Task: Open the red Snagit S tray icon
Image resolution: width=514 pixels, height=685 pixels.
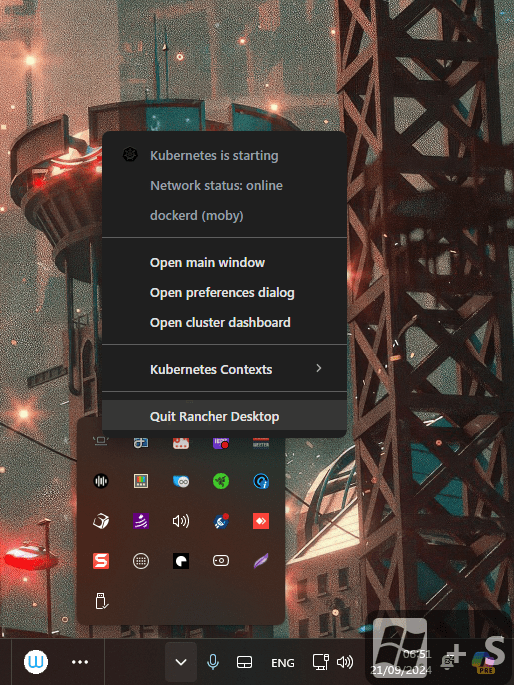Action: [x=101, y=560]
